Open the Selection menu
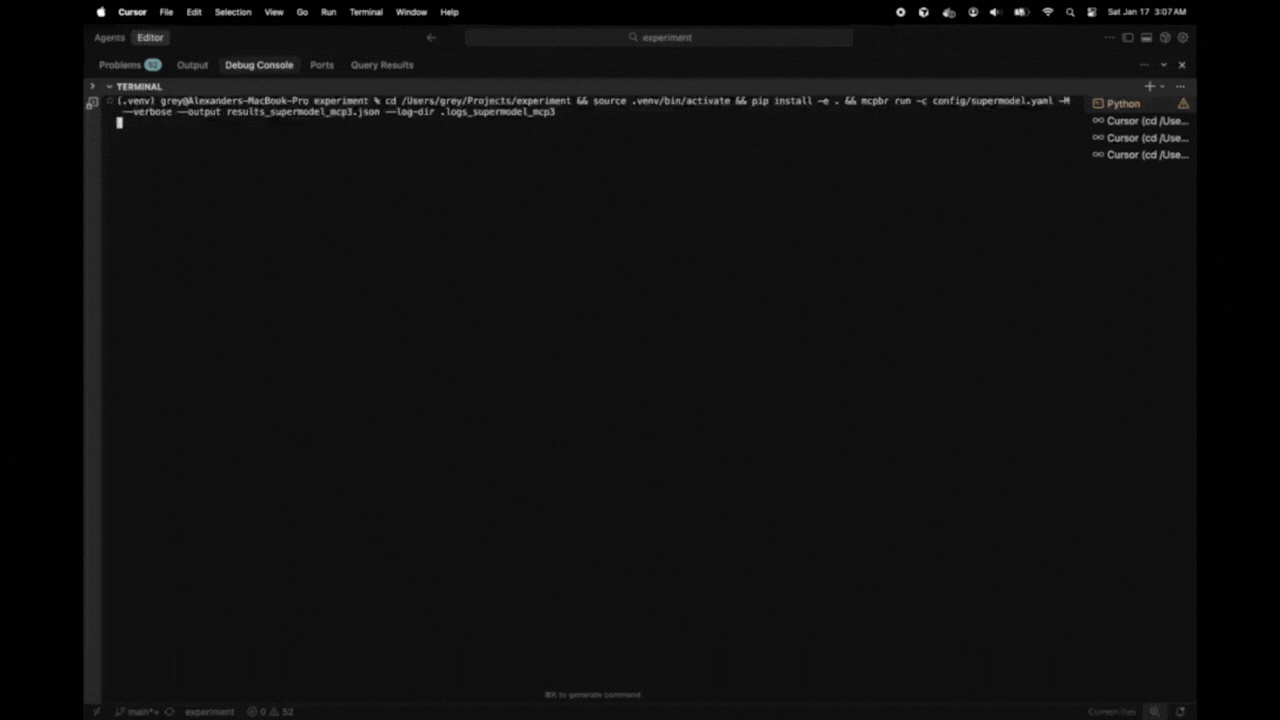Viewport: 1280px width, 720px height. (x=233, y=12)
